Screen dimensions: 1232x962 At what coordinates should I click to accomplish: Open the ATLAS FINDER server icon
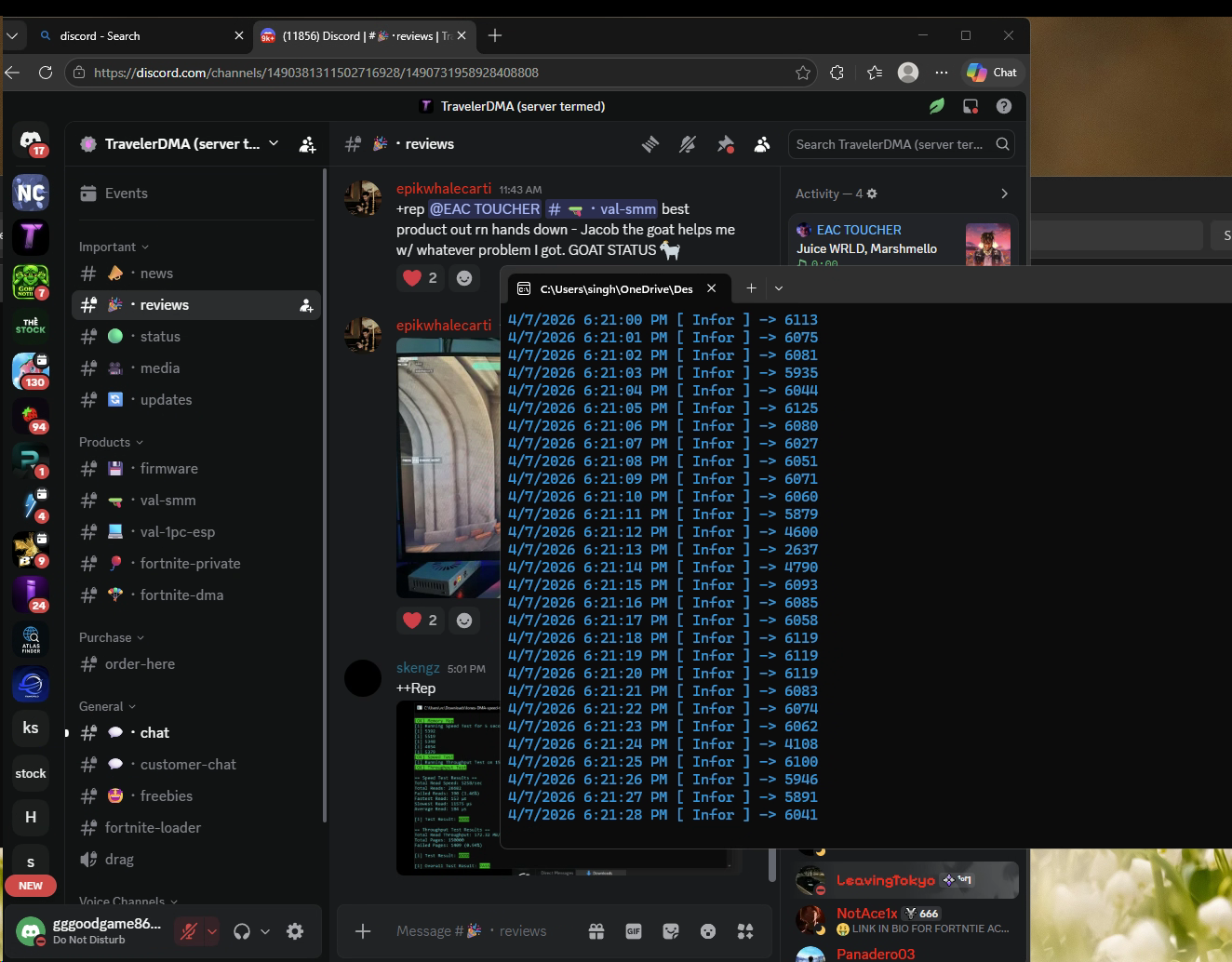click(x=31, y=640)
